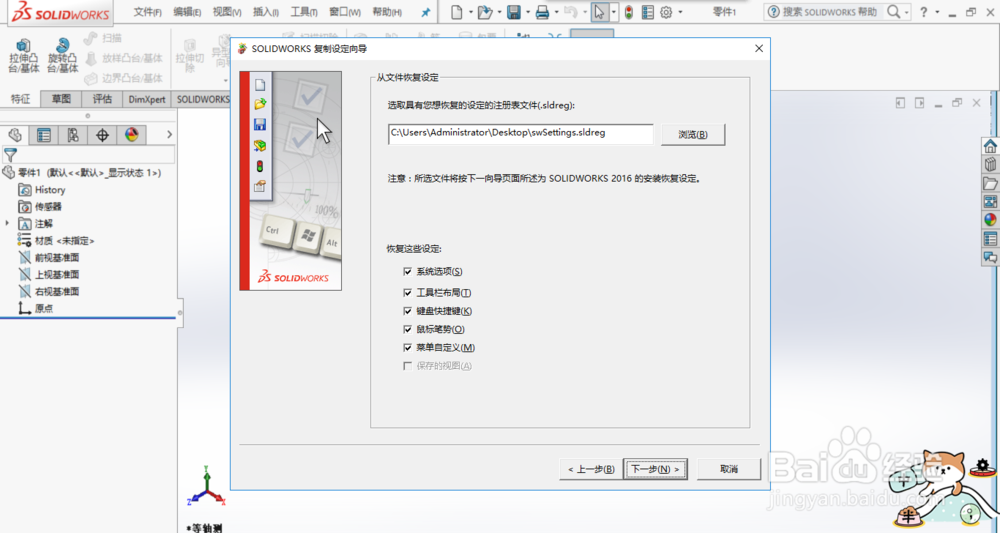The height and width of the screenshot is (533, 1000).
Task: Open the 工具(T) menu
Action: [304, 12]
